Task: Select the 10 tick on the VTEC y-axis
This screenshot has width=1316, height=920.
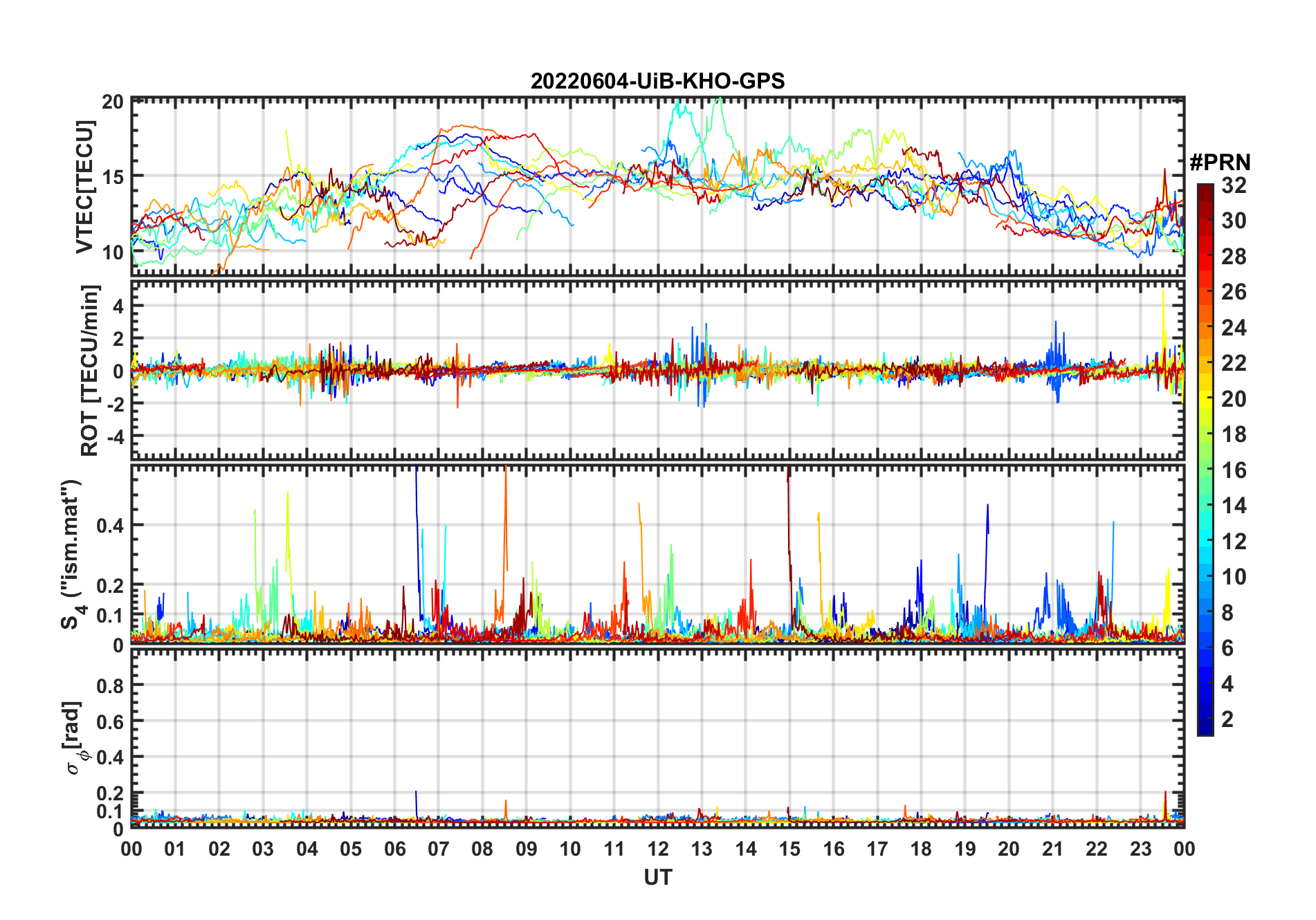Action: [x=113, y=252]
